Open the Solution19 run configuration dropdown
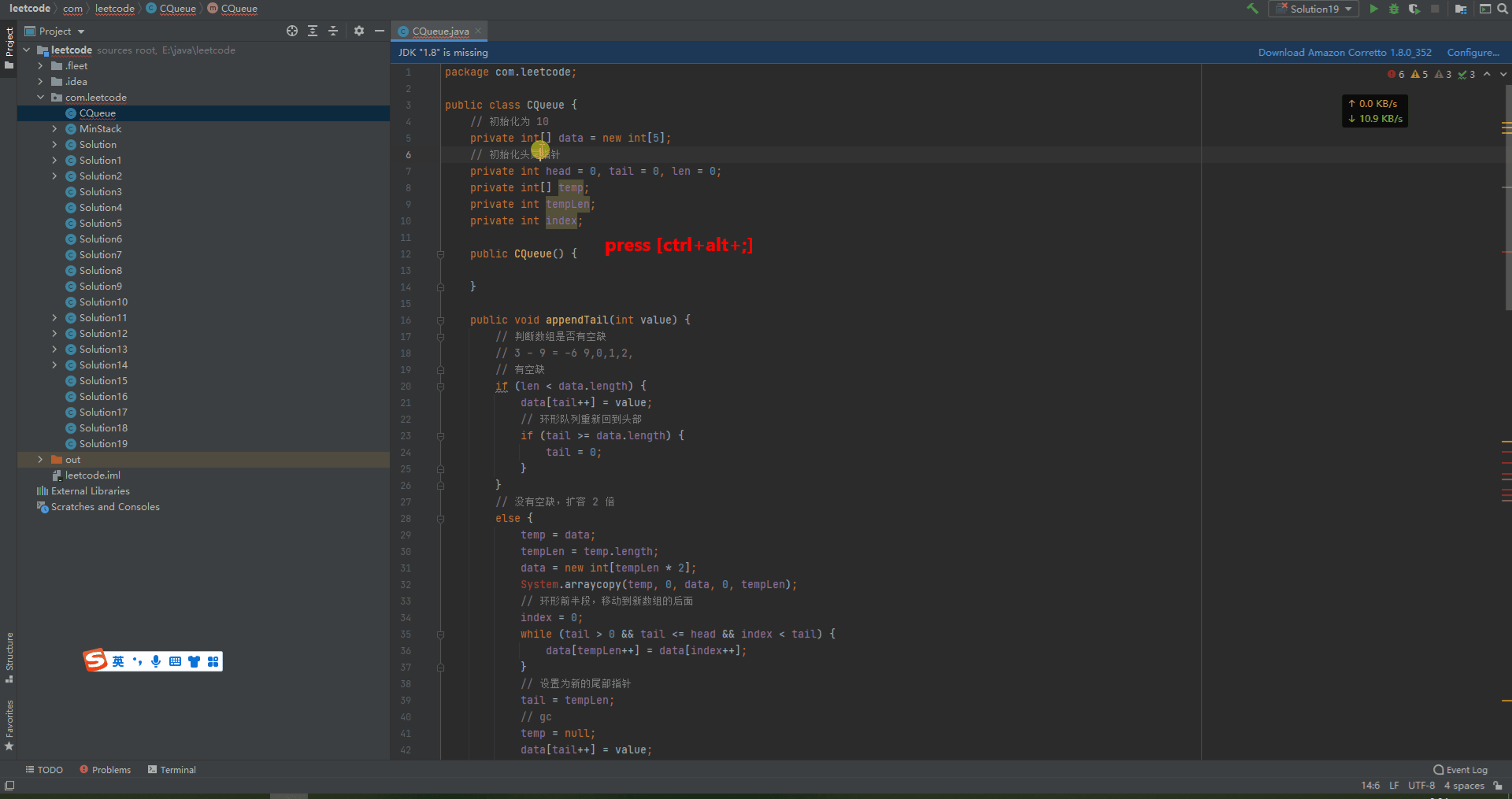The height and width of the screenshot is (799, 1512). 1314,9
